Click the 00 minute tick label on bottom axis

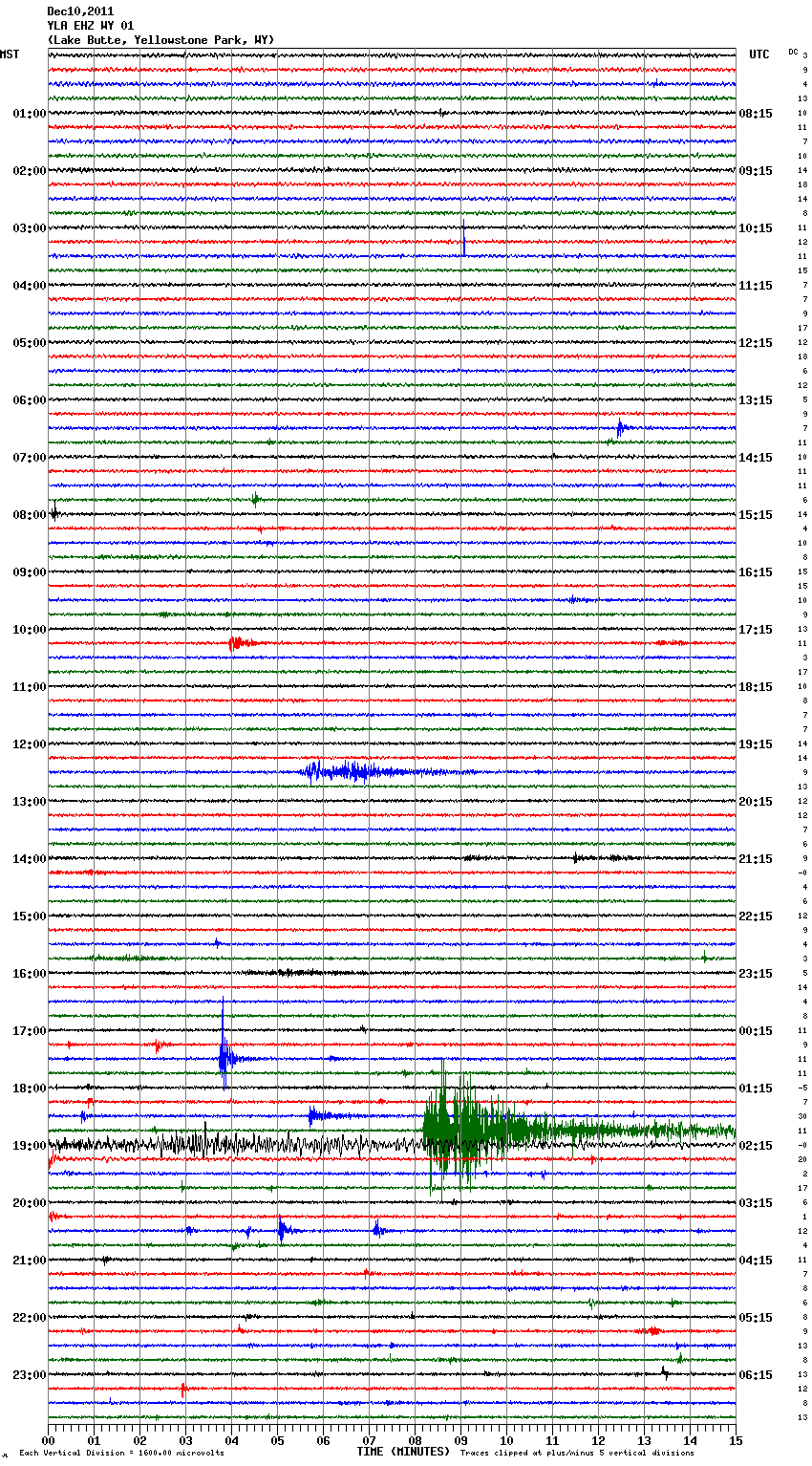[x=48, y=1439]
